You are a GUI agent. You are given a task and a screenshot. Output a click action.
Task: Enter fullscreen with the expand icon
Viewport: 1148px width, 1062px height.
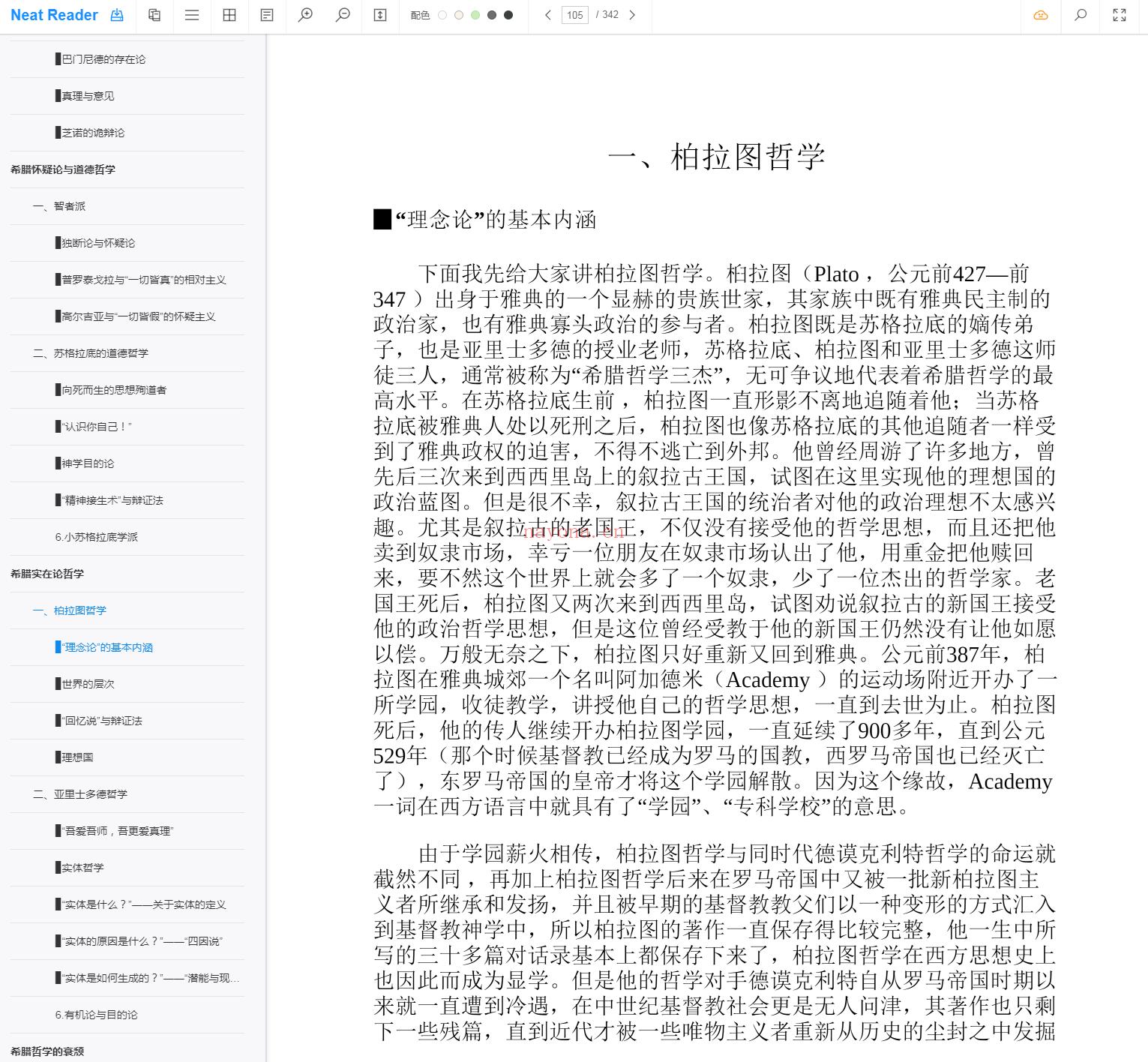point(1120,15)
